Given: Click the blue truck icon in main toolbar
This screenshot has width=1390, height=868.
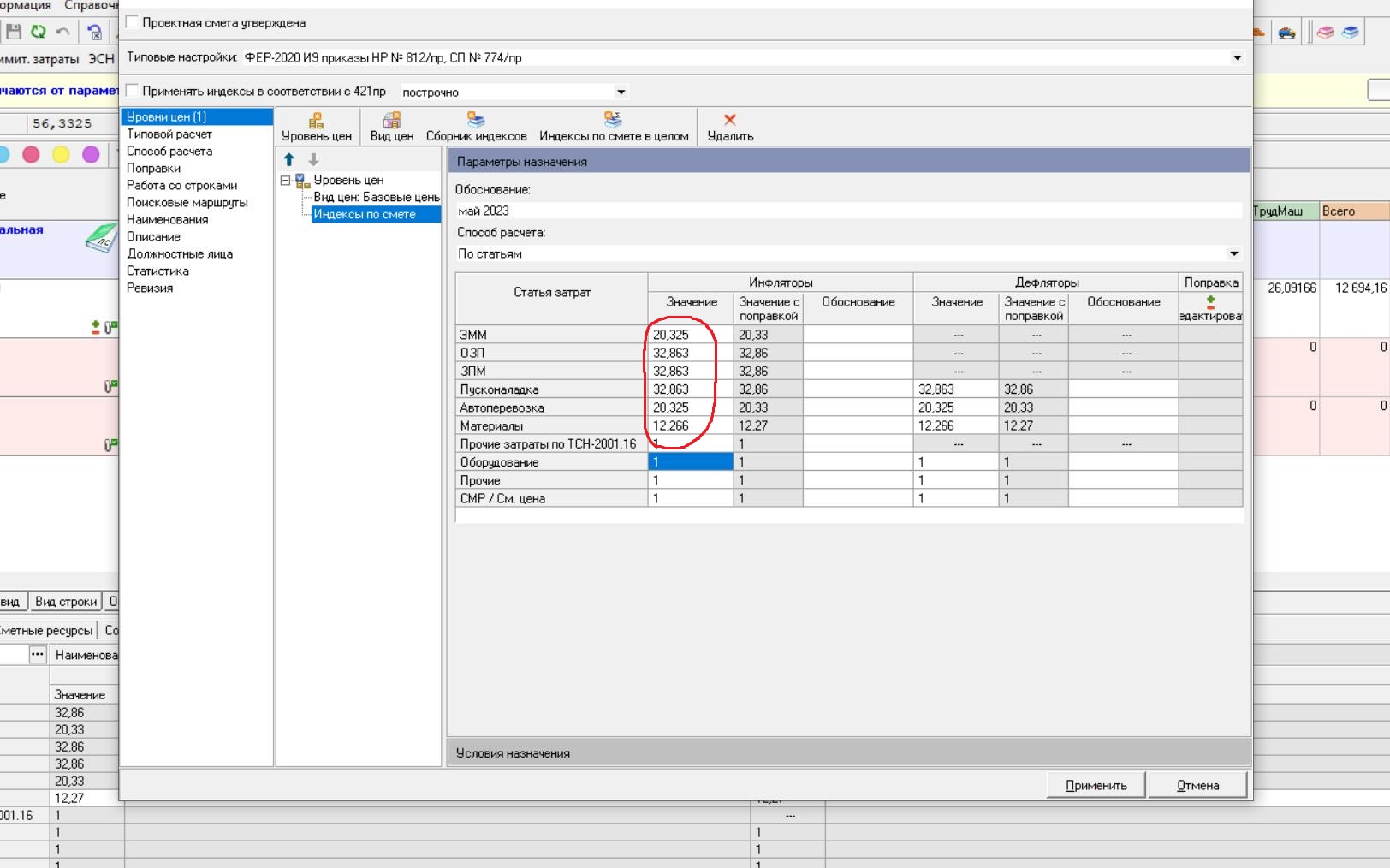Looking at the screenshot, I should [1286, 33].
